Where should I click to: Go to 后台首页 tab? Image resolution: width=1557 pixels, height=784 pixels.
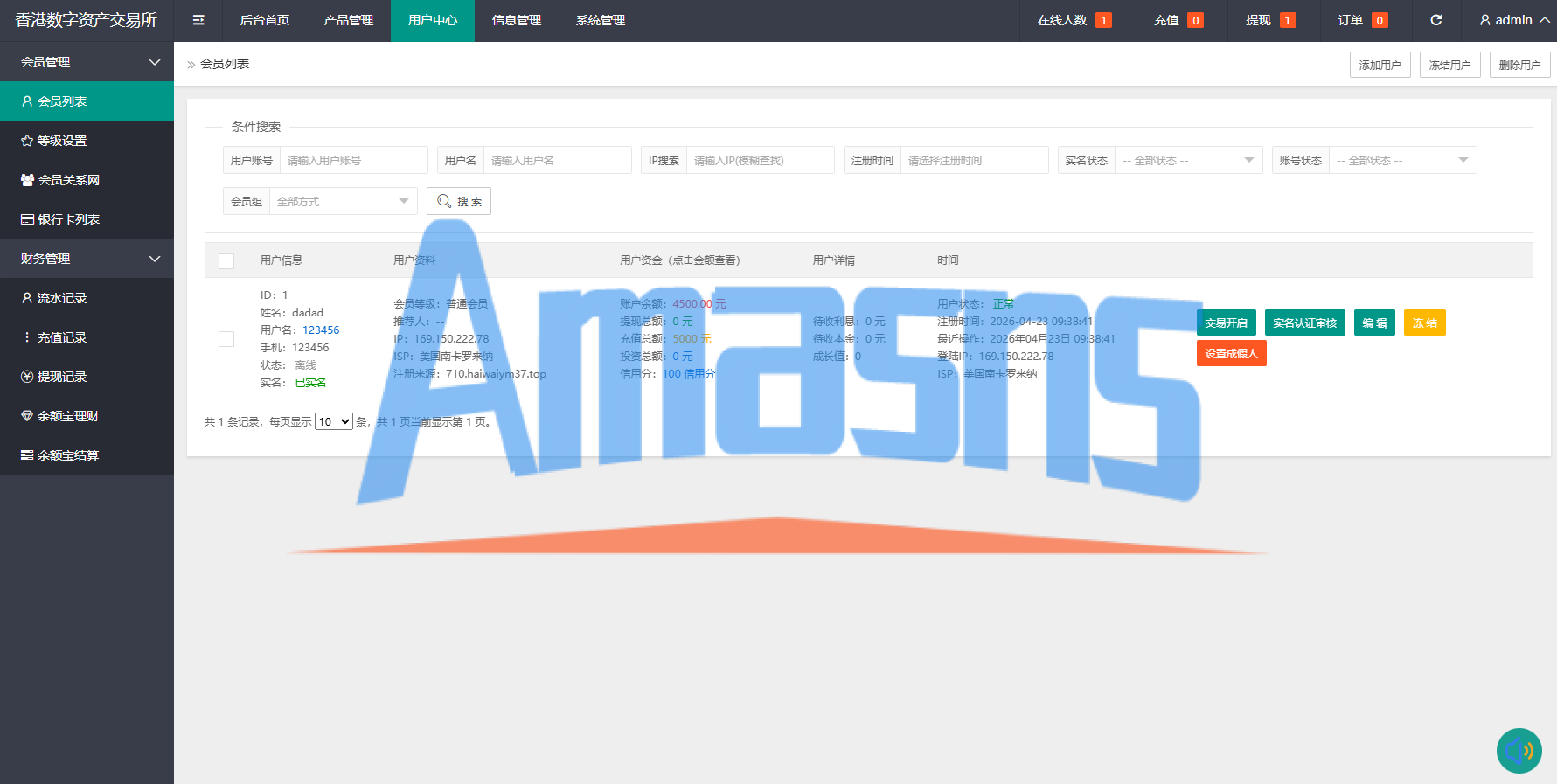265,20
